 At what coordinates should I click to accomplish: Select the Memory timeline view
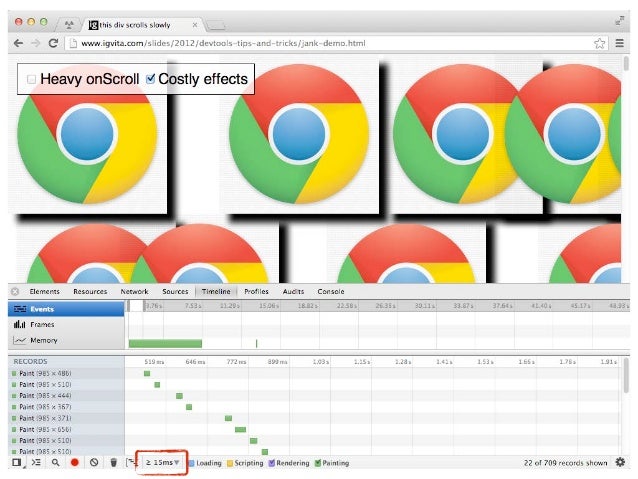66,340
